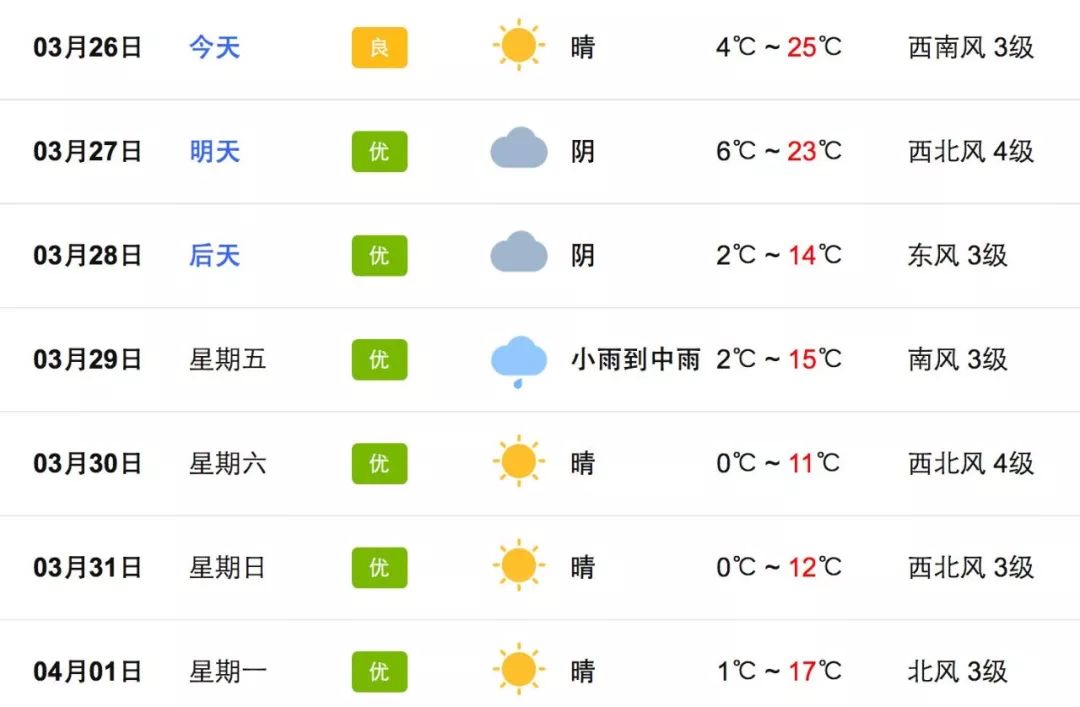Image resolution: width=1080 pixels, height=707 pixels.
Task: Click the green 优 badge for 03月29日
Action: click(x=380, y=360)
